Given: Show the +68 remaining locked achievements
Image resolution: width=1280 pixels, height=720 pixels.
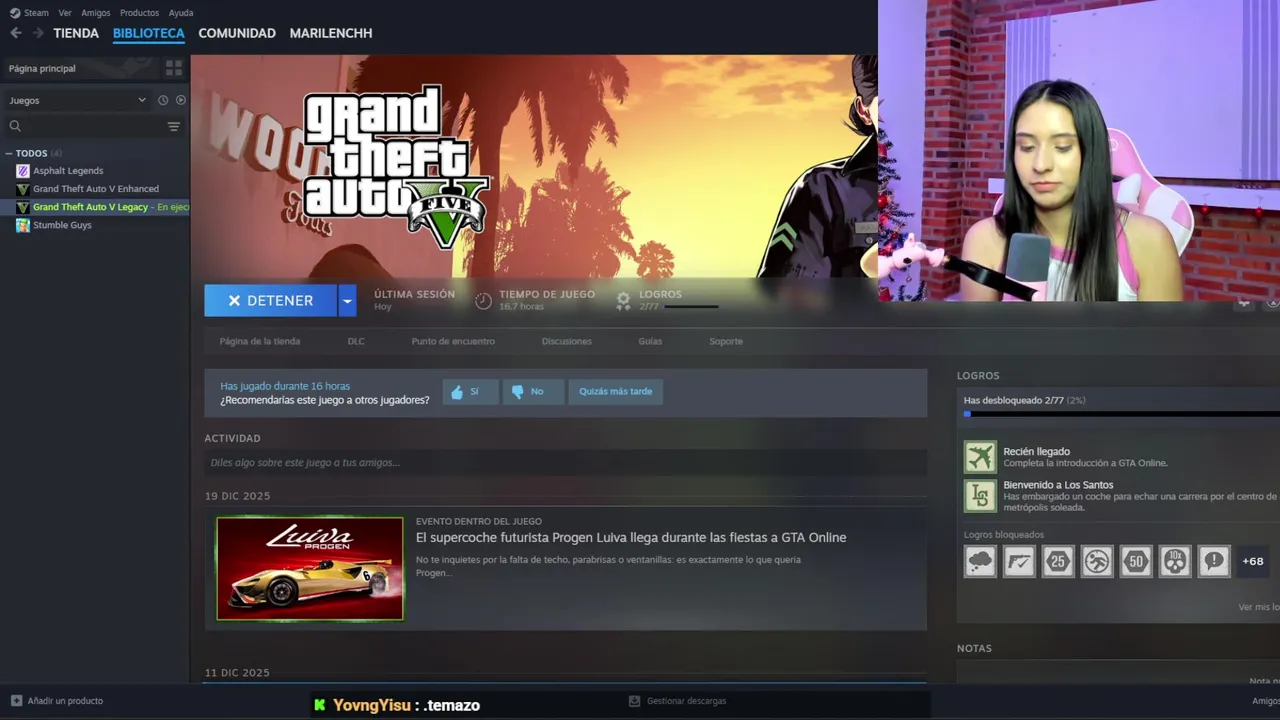Looking at the screenshot, I should click(x=1253, y=561).
